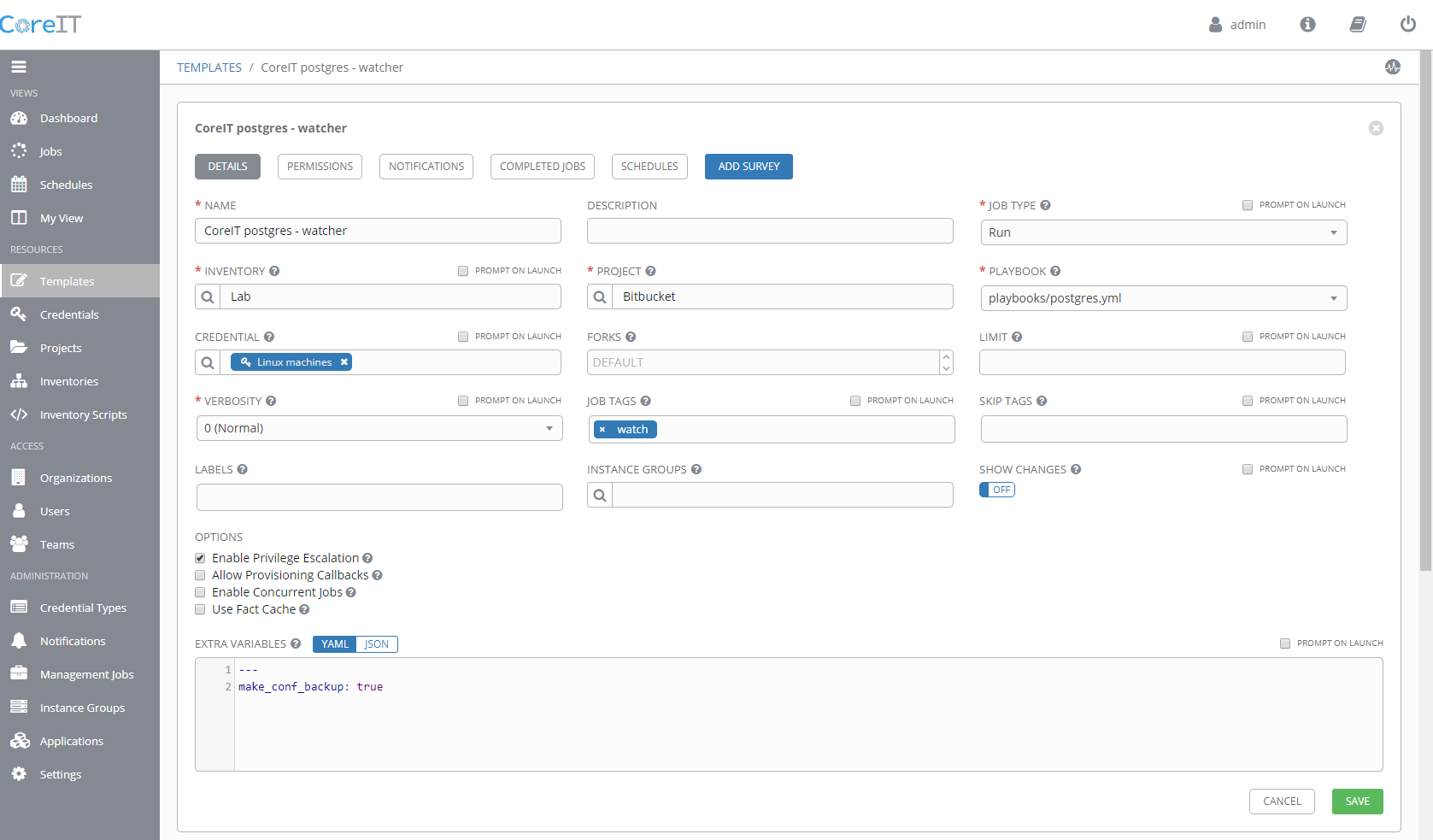Viewport: 1433px width, 840px height.
Task: Open the Notifications bell icon
Action: pyautogui.click(x=19, y=641)
